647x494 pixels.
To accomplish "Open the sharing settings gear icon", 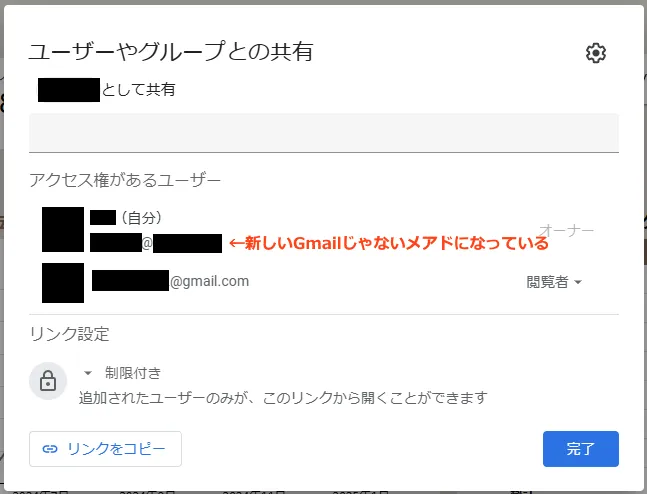I will tap(596, 54).
